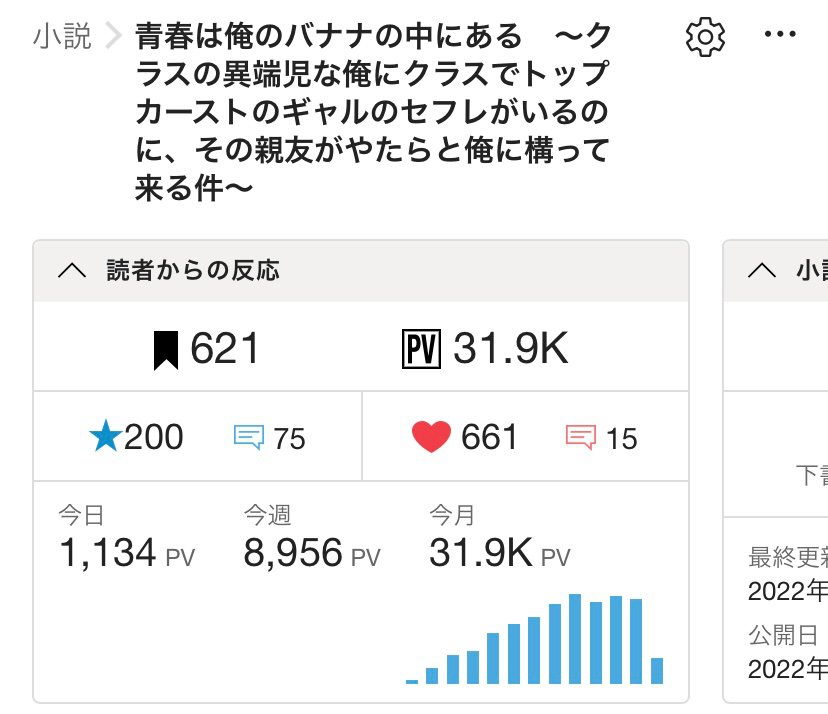
Task: Click the tallest bar in PV chart
Action: pyautogui.click(x=575, y=639)
